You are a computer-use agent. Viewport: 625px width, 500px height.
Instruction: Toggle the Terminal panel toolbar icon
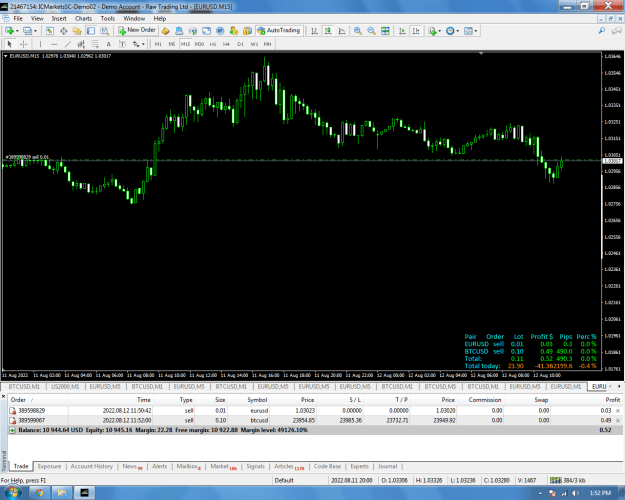91,31
